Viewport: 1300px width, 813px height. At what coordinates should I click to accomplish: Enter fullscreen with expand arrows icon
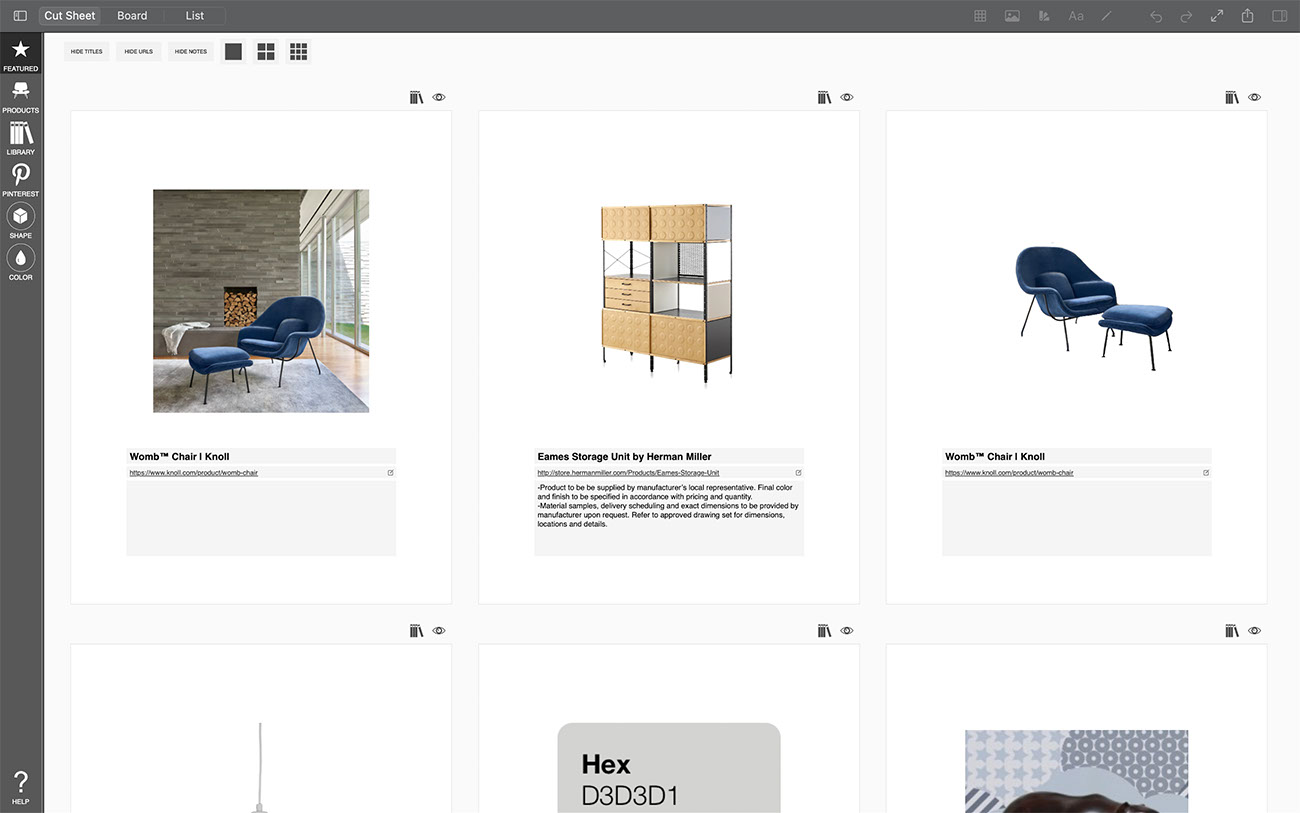pos(1217,16)
